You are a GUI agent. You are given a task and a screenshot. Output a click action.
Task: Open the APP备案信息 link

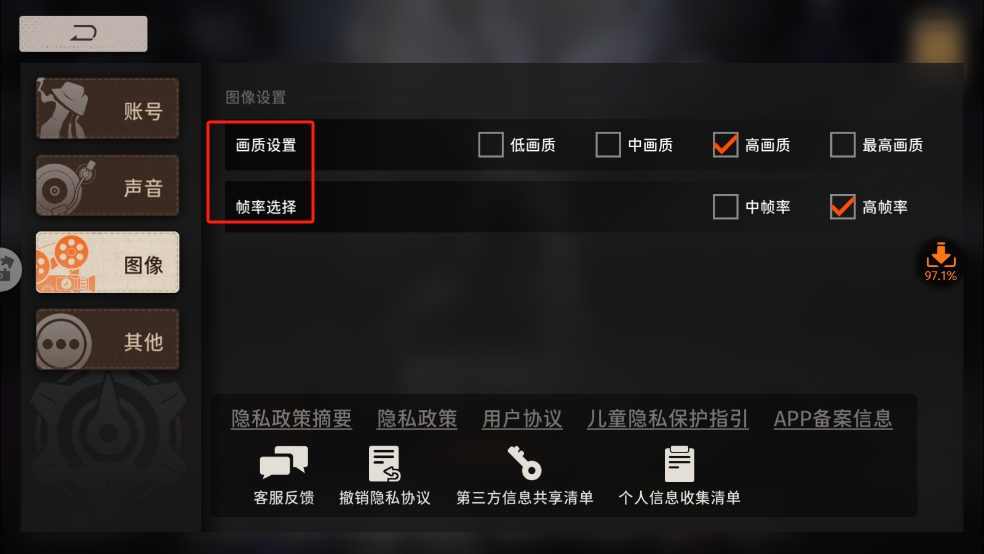coord(833,418)
